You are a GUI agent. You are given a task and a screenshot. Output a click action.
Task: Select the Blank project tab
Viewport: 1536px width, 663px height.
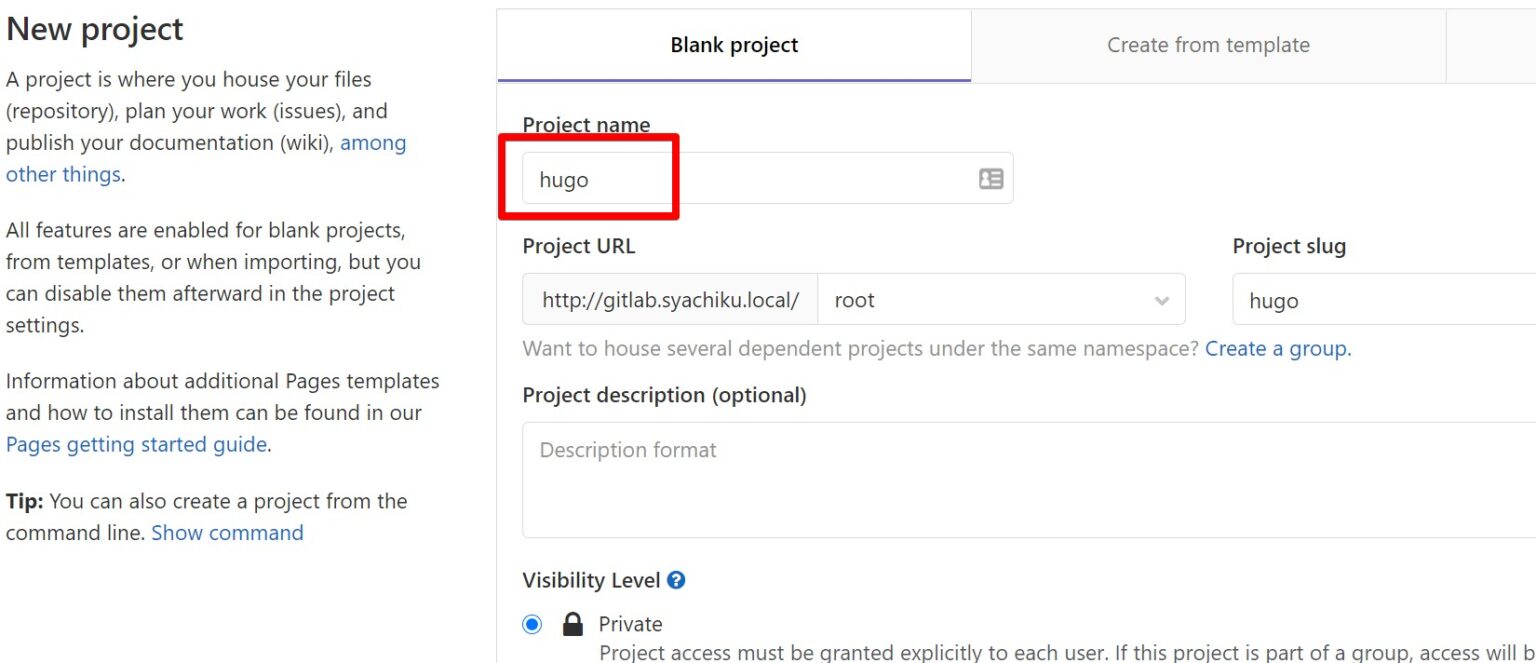click(735, 45)
